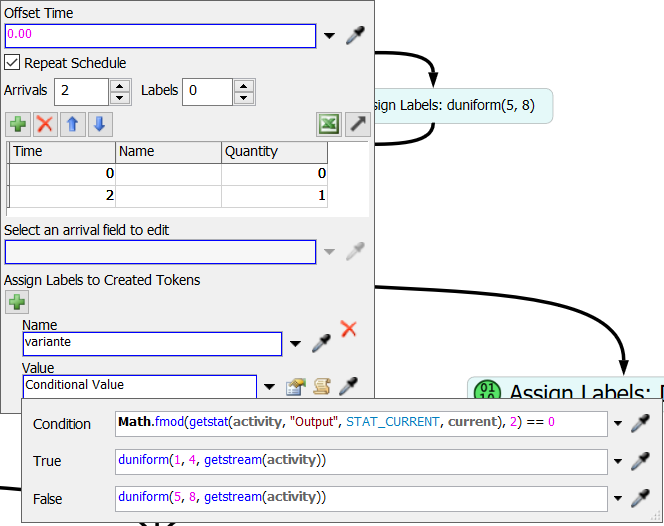Click the Labels number field

[x=207, y=91]
